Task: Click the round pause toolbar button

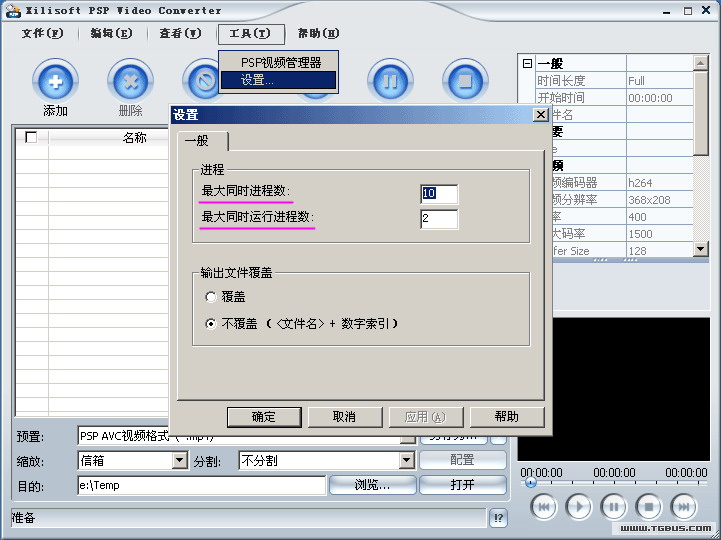Action: [390, 81]
